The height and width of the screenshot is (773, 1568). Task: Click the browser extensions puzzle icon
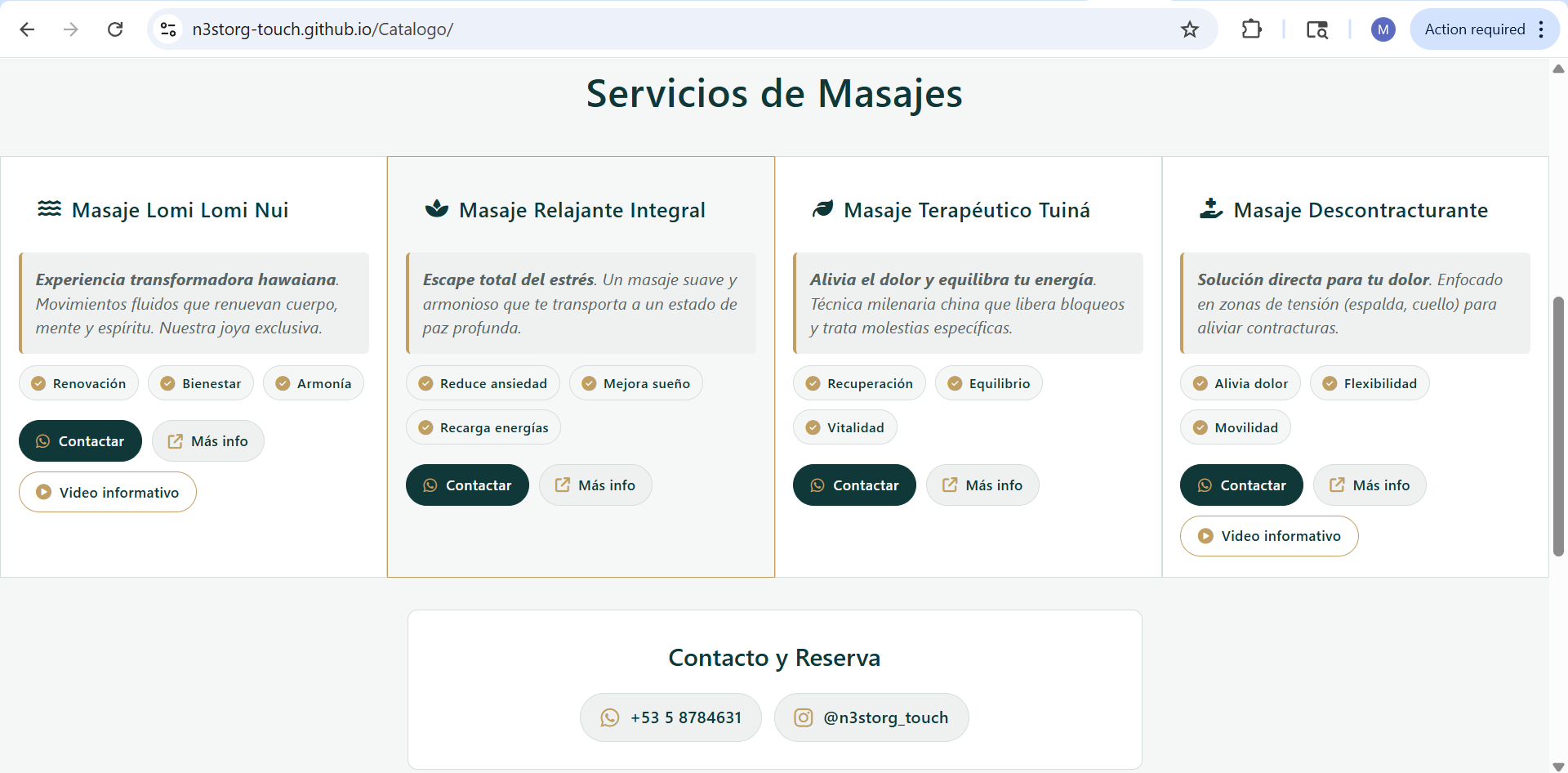click(x=1251, y=29)
